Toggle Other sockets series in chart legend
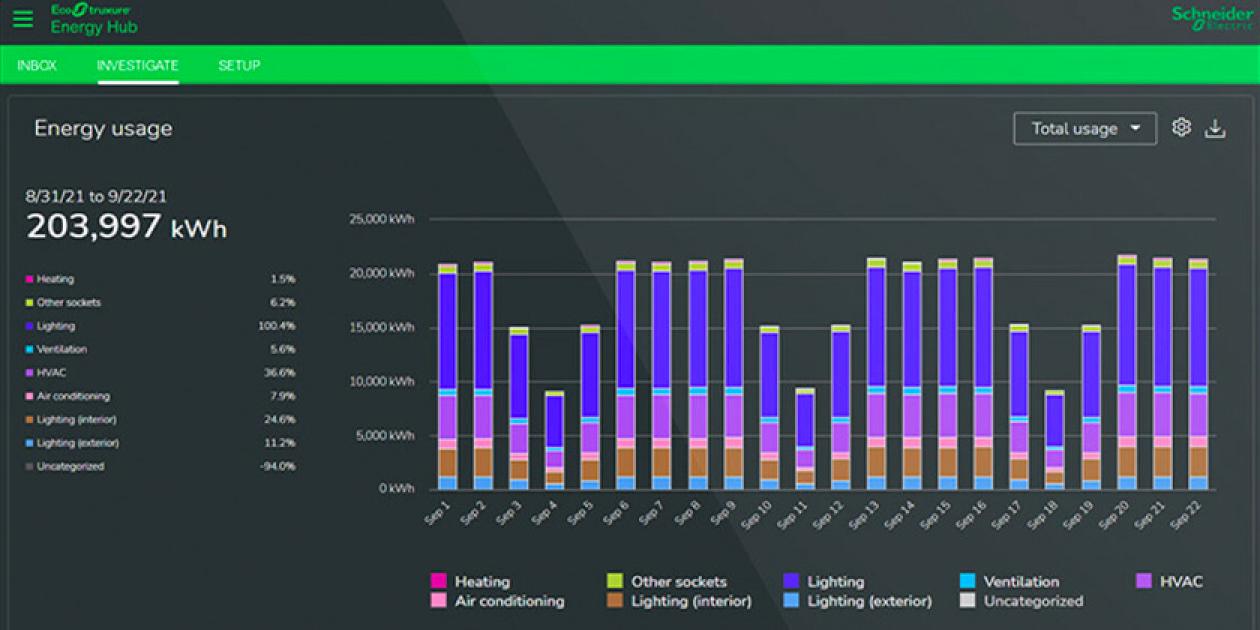The image size is (1260, 630). 667,581
